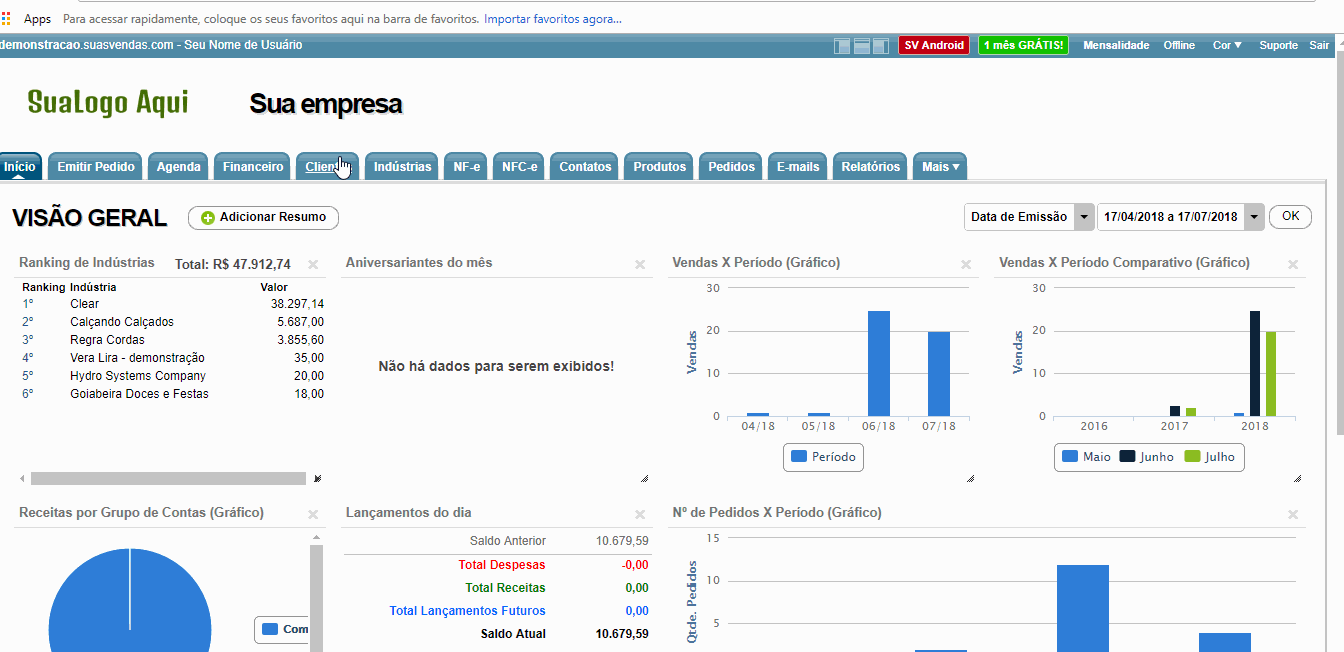The image size is (1344, 652).
Task: Click the resize grip of Aniversariantes do mês
Action: pyautogui.click(x=644, y=479)
